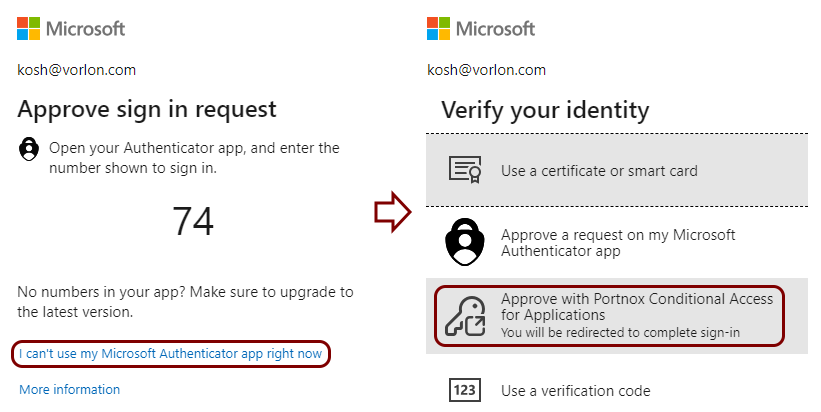
Task: Select Use a certificate or smart card
Action: [x=617, y=170]
